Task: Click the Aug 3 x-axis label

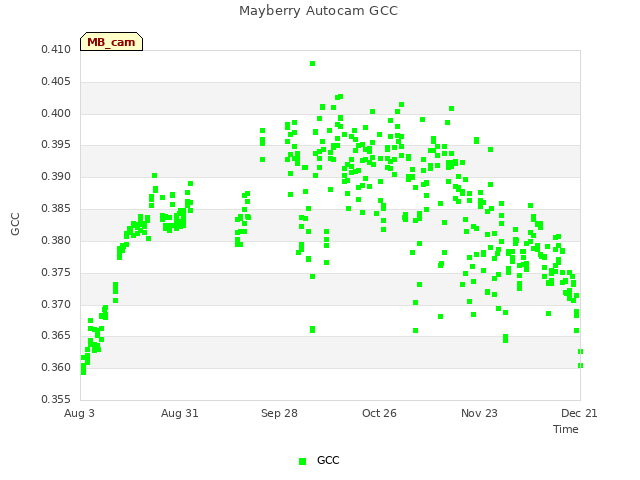Action: pyautogui.click(x=79, y=413)
